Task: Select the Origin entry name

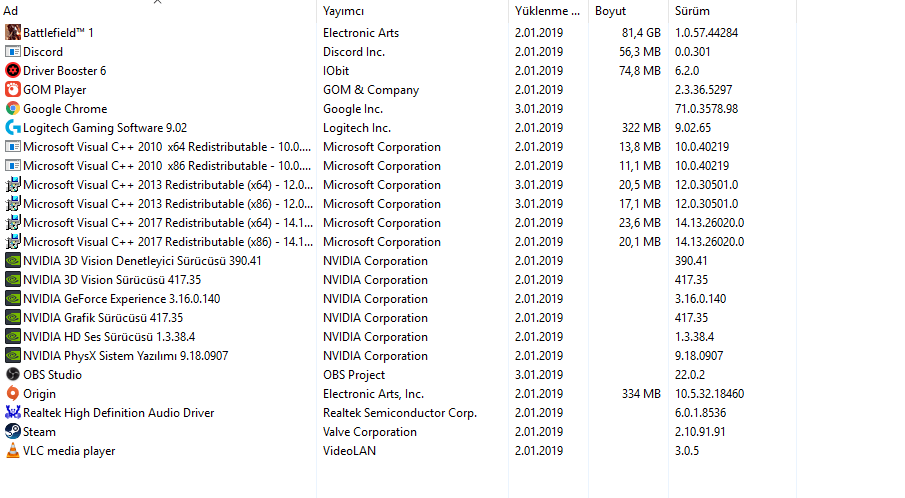Action: point(39,394)
